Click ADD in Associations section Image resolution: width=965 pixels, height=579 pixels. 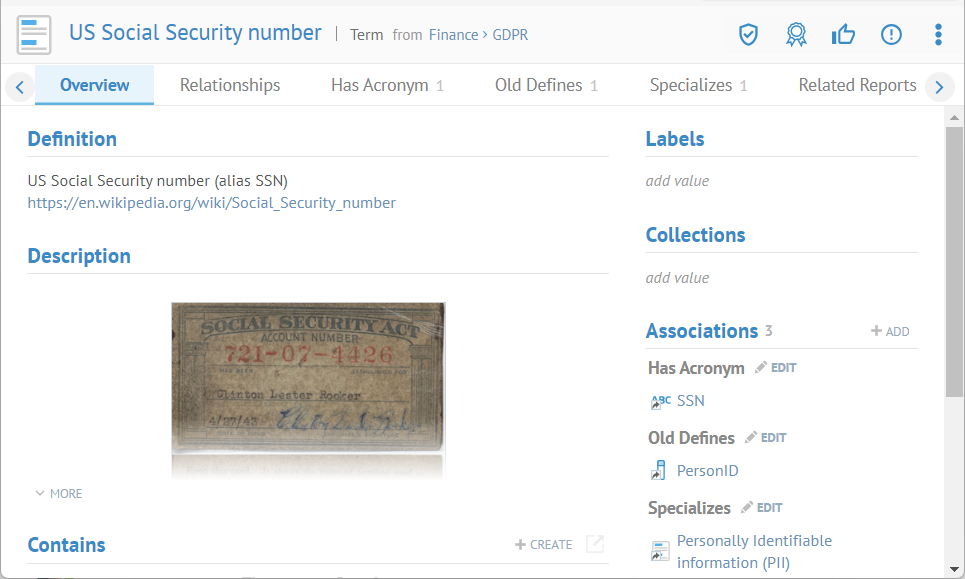890,331
